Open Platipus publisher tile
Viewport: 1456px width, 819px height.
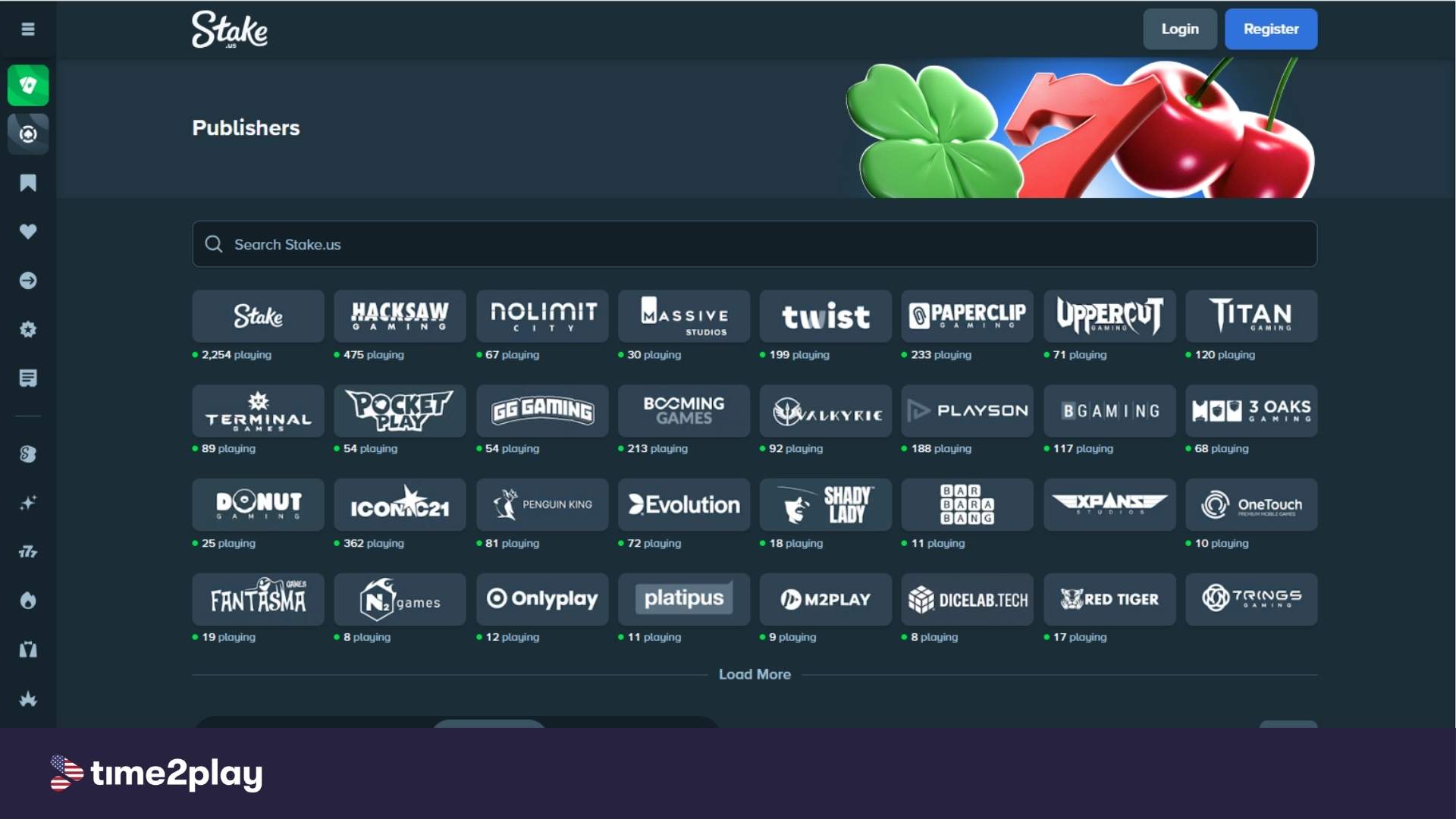(x=684, y=599)
